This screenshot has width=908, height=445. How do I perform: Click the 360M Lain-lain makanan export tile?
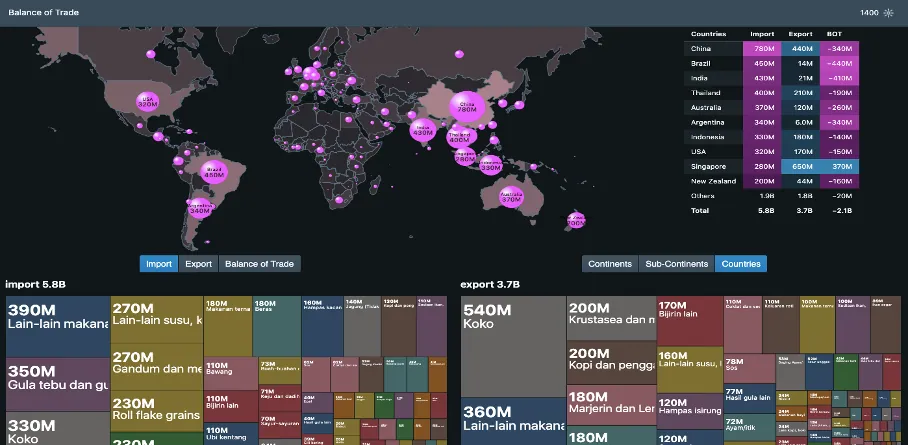click(513, 421)
